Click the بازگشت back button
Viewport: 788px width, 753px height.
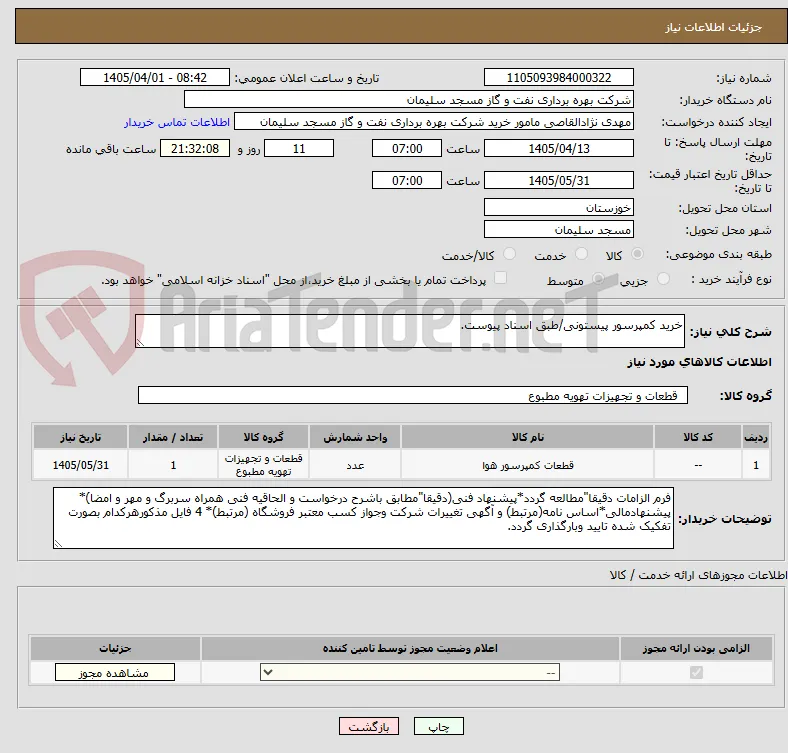[369, 726]
